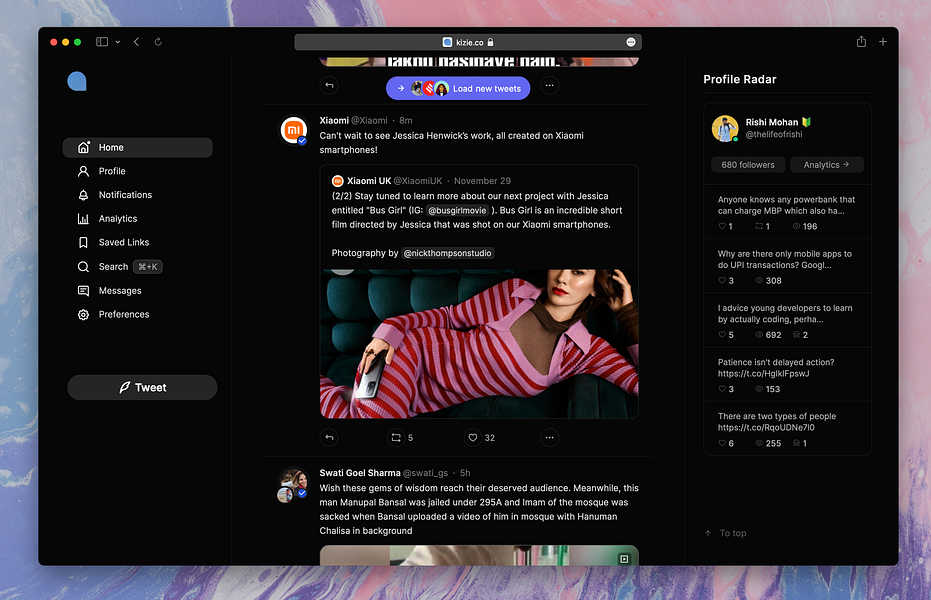Click the @Xiaomi handle
Viewport: 931px width, 600px height.
click(369, 120)
